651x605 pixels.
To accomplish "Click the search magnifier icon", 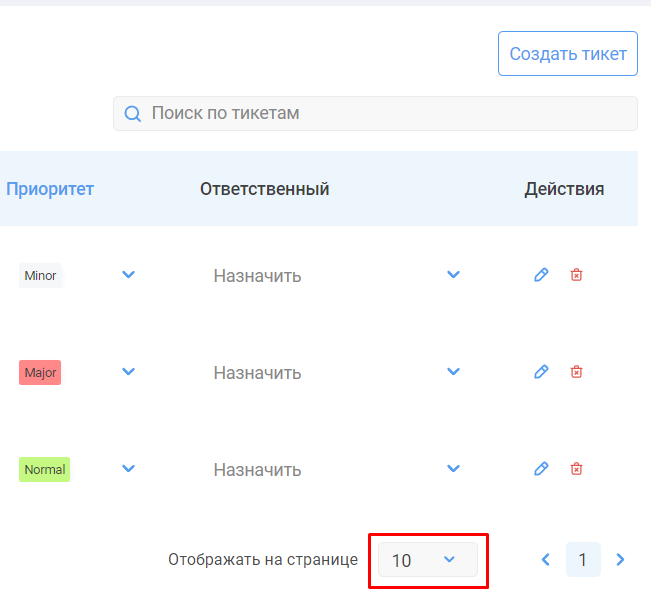I will (x=132, y=114).
